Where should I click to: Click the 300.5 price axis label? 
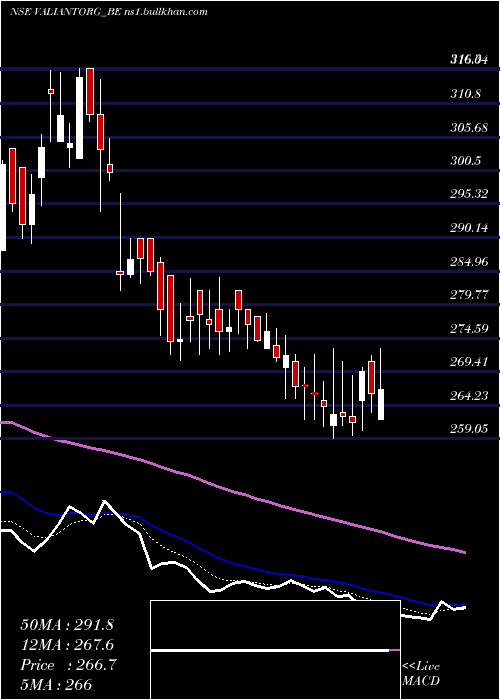(x=465, y=161)
